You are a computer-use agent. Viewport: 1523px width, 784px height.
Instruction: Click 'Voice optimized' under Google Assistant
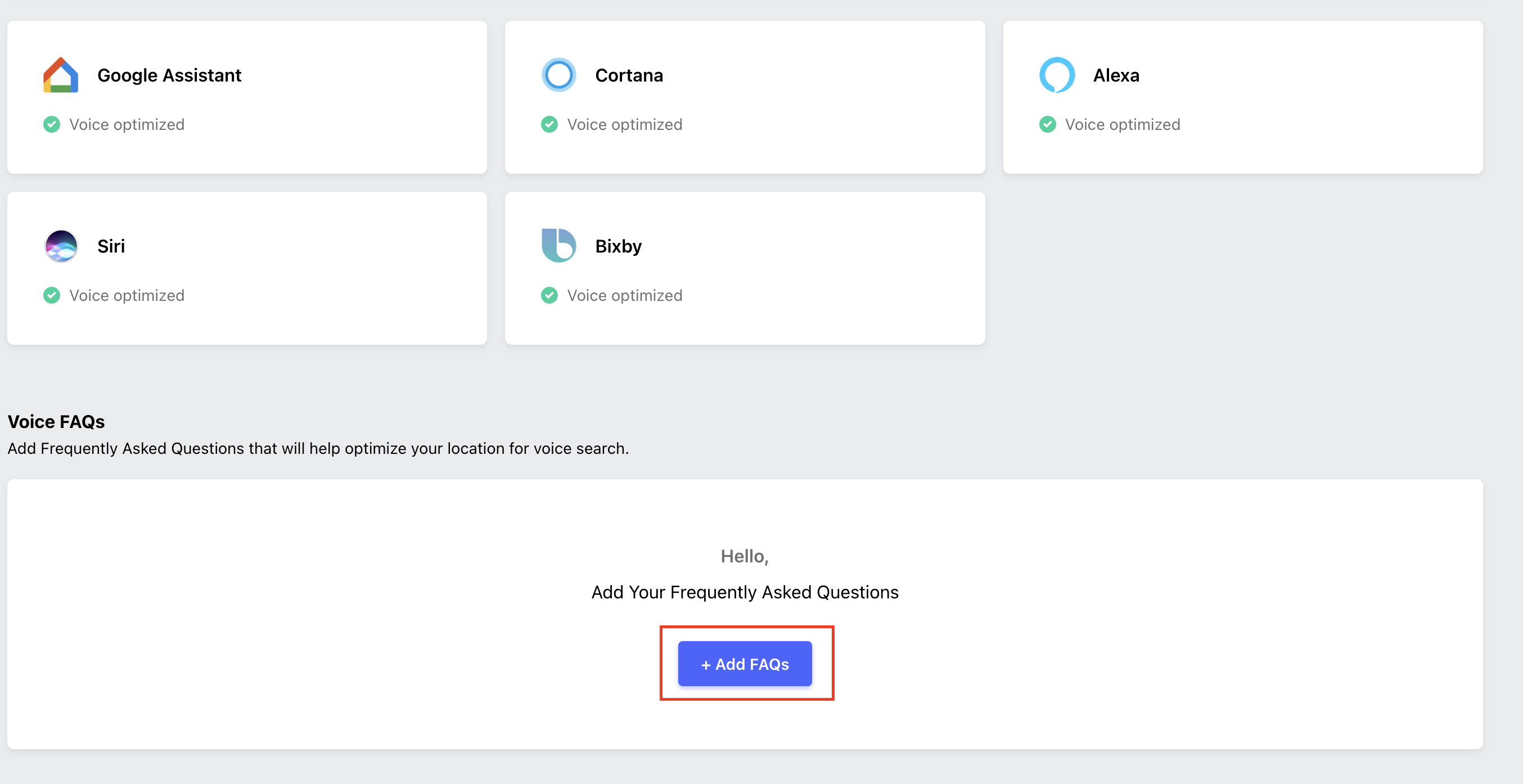tap(127, 125)
